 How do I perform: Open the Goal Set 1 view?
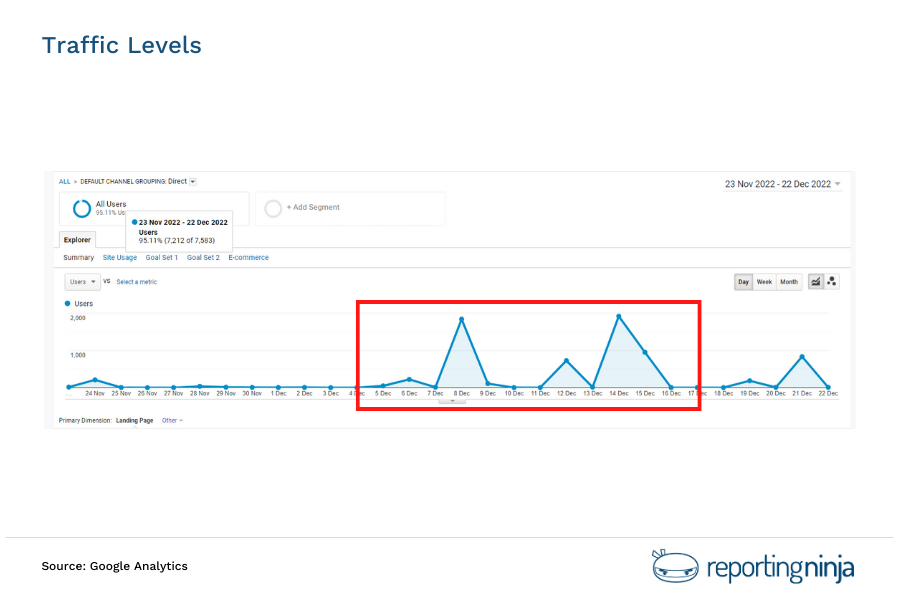tap(161, 258)
